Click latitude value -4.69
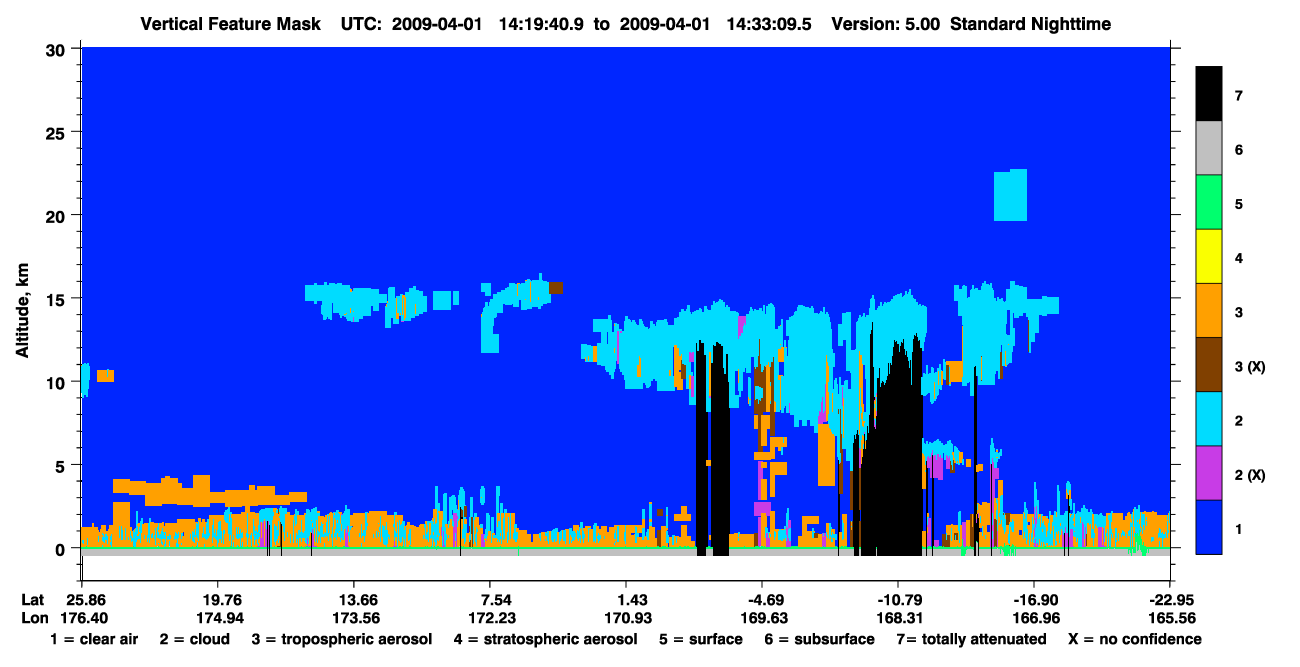This screenshot has height=667, width=1300. tap(762, 600)
